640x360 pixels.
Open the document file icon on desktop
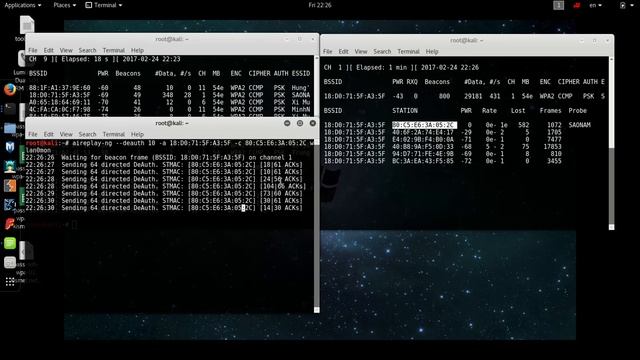(27, 25)
